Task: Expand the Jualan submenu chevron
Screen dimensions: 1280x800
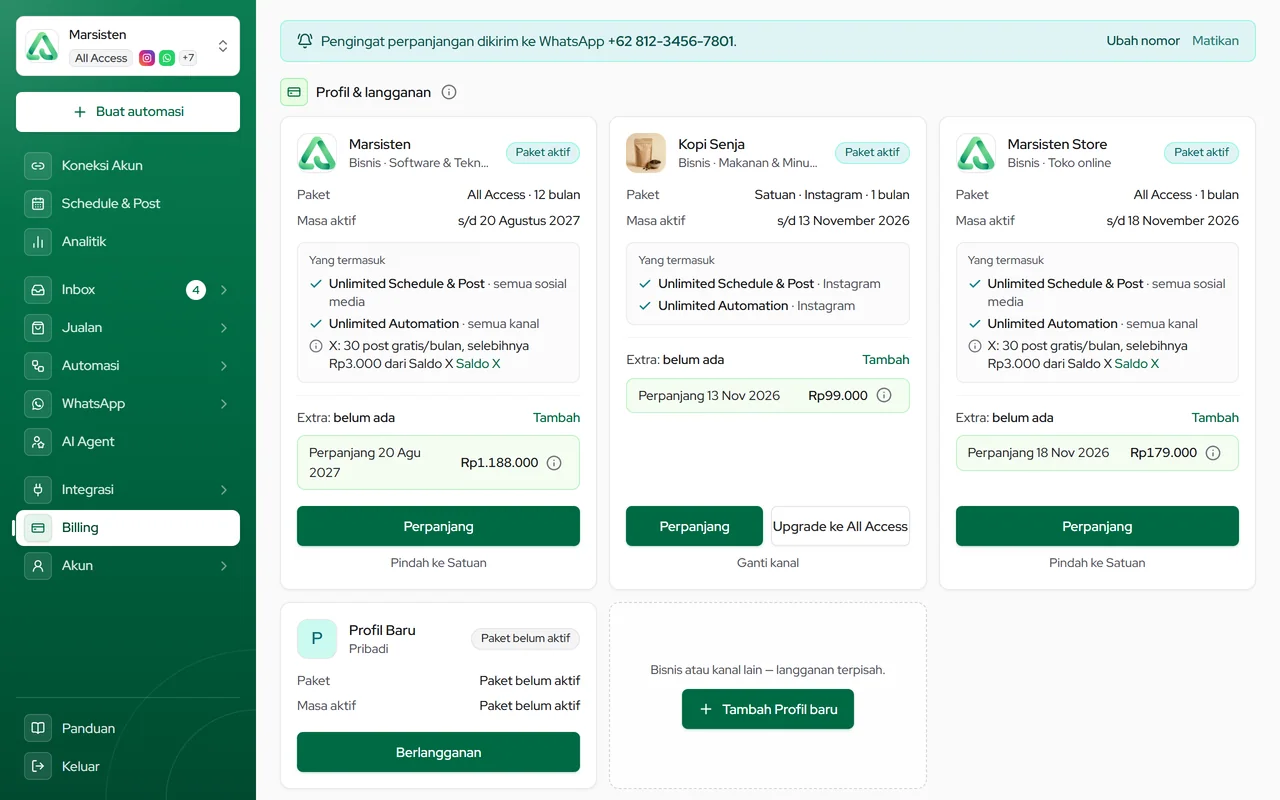Action: (224, 328)
